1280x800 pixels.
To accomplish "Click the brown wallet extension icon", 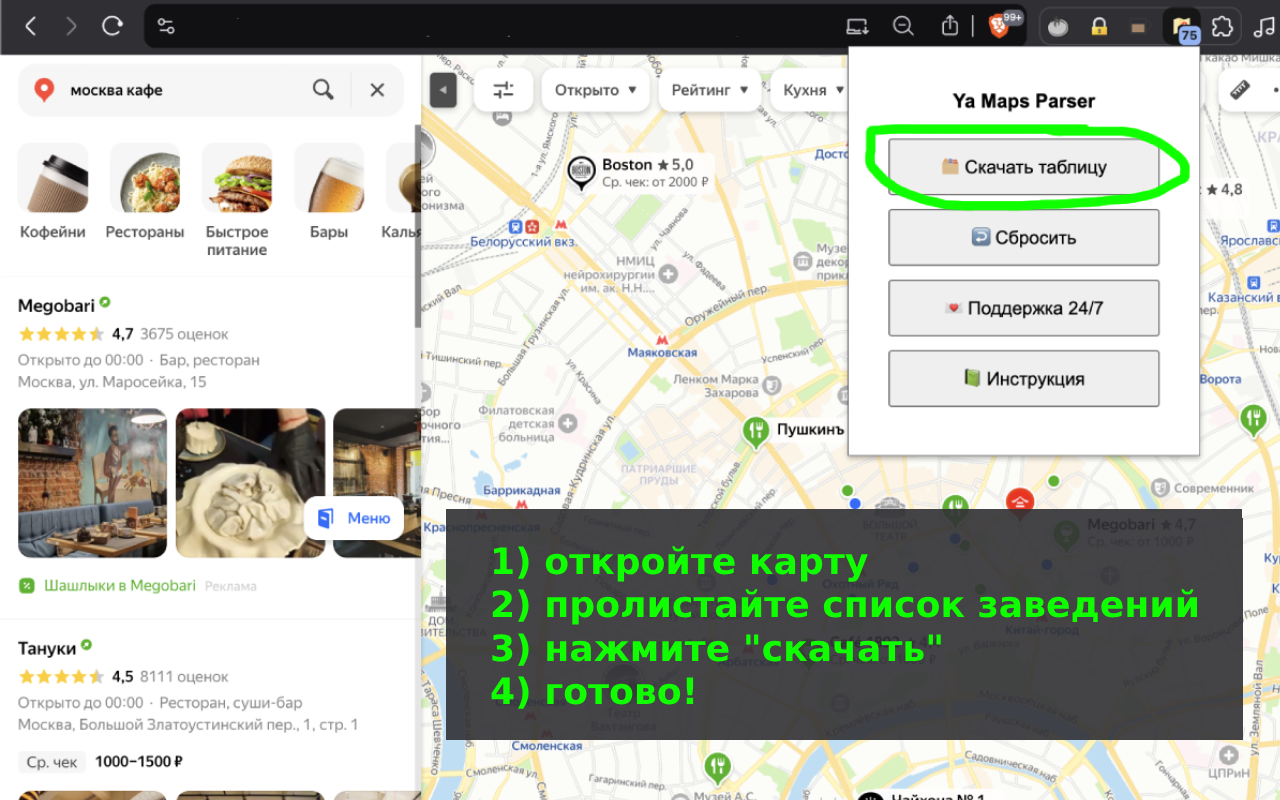I will click(1138, 27).
